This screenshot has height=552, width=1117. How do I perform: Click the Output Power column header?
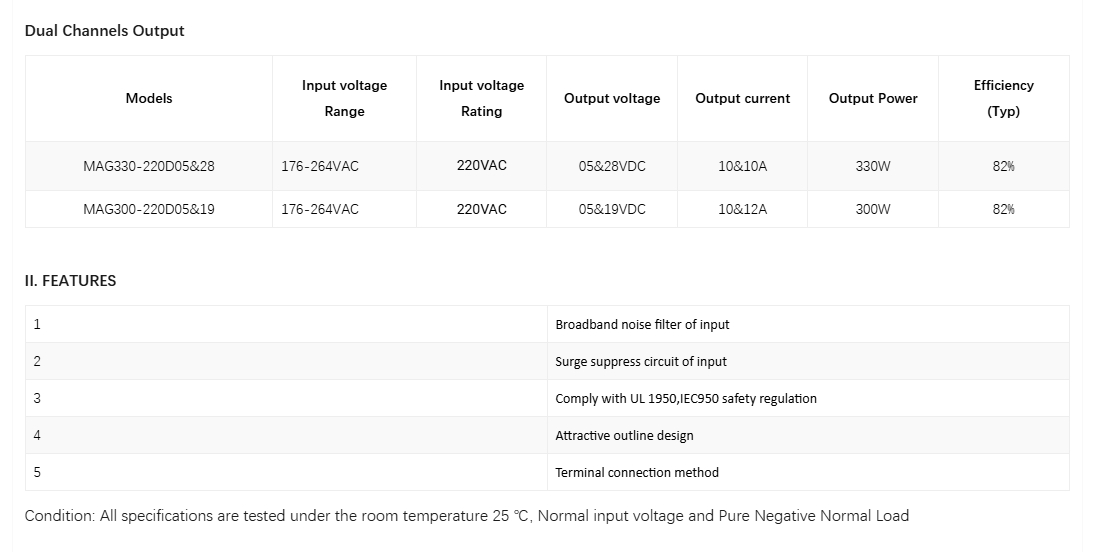click(873, 98)
